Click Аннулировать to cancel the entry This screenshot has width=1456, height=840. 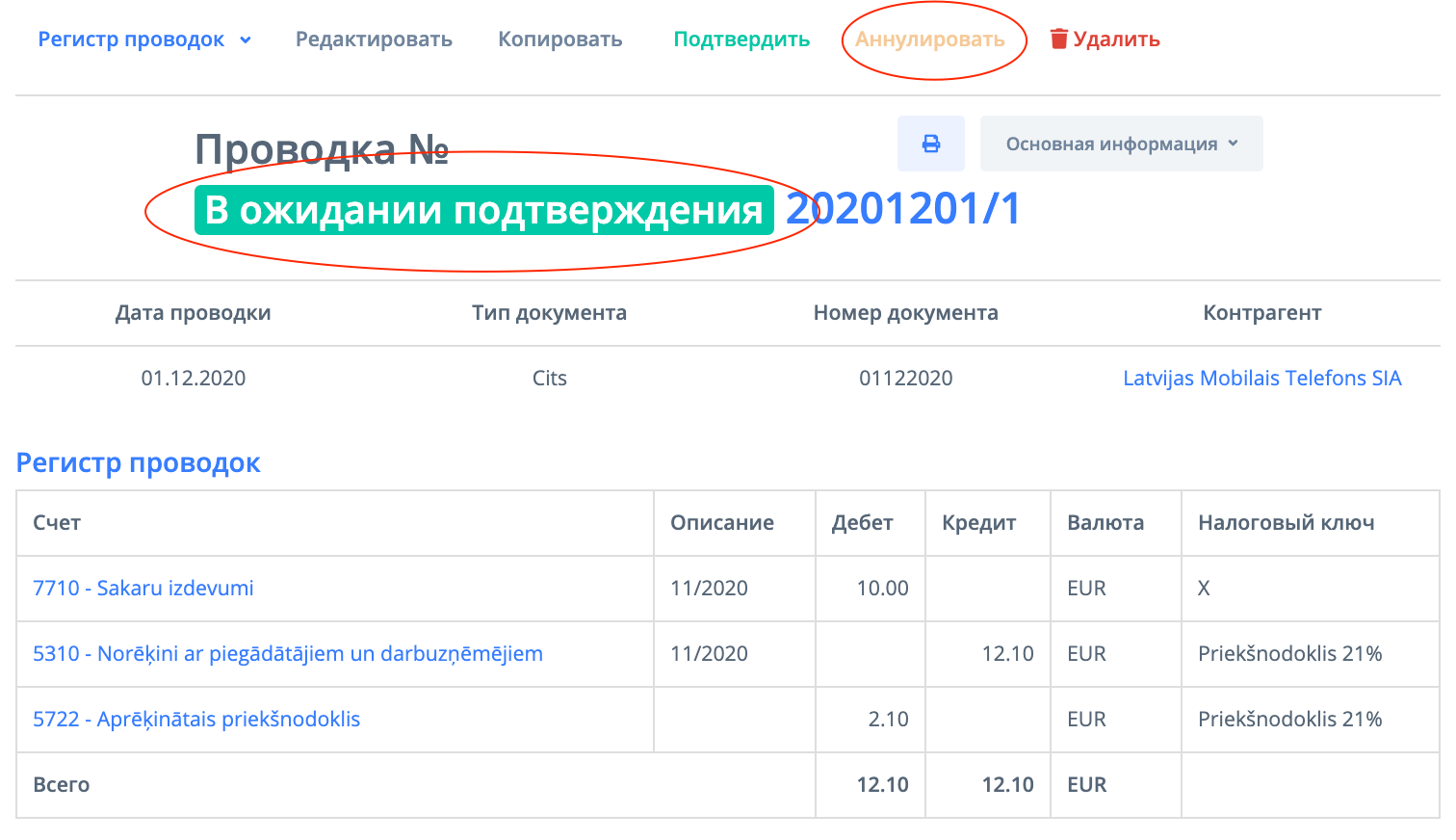coord(930,39)
